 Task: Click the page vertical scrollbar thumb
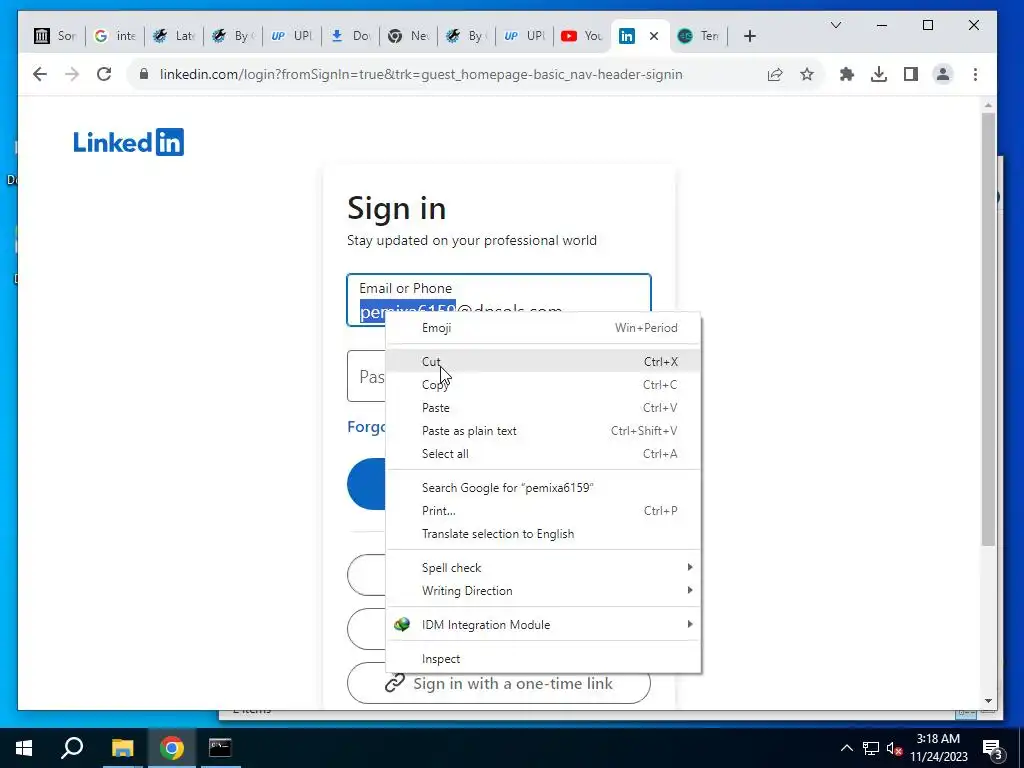click(988, 329)
